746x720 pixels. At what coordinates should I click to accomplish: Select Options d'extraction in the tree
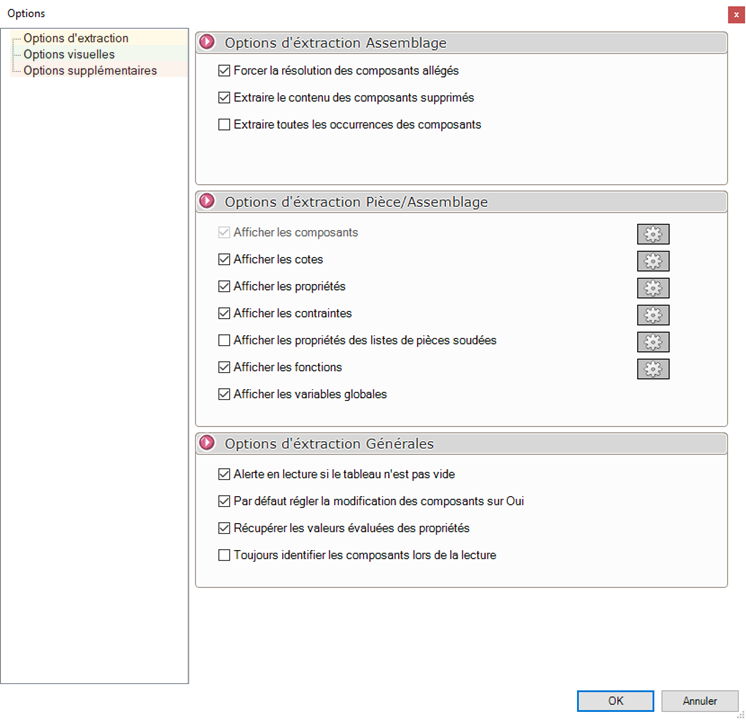(x=76, y=38)
